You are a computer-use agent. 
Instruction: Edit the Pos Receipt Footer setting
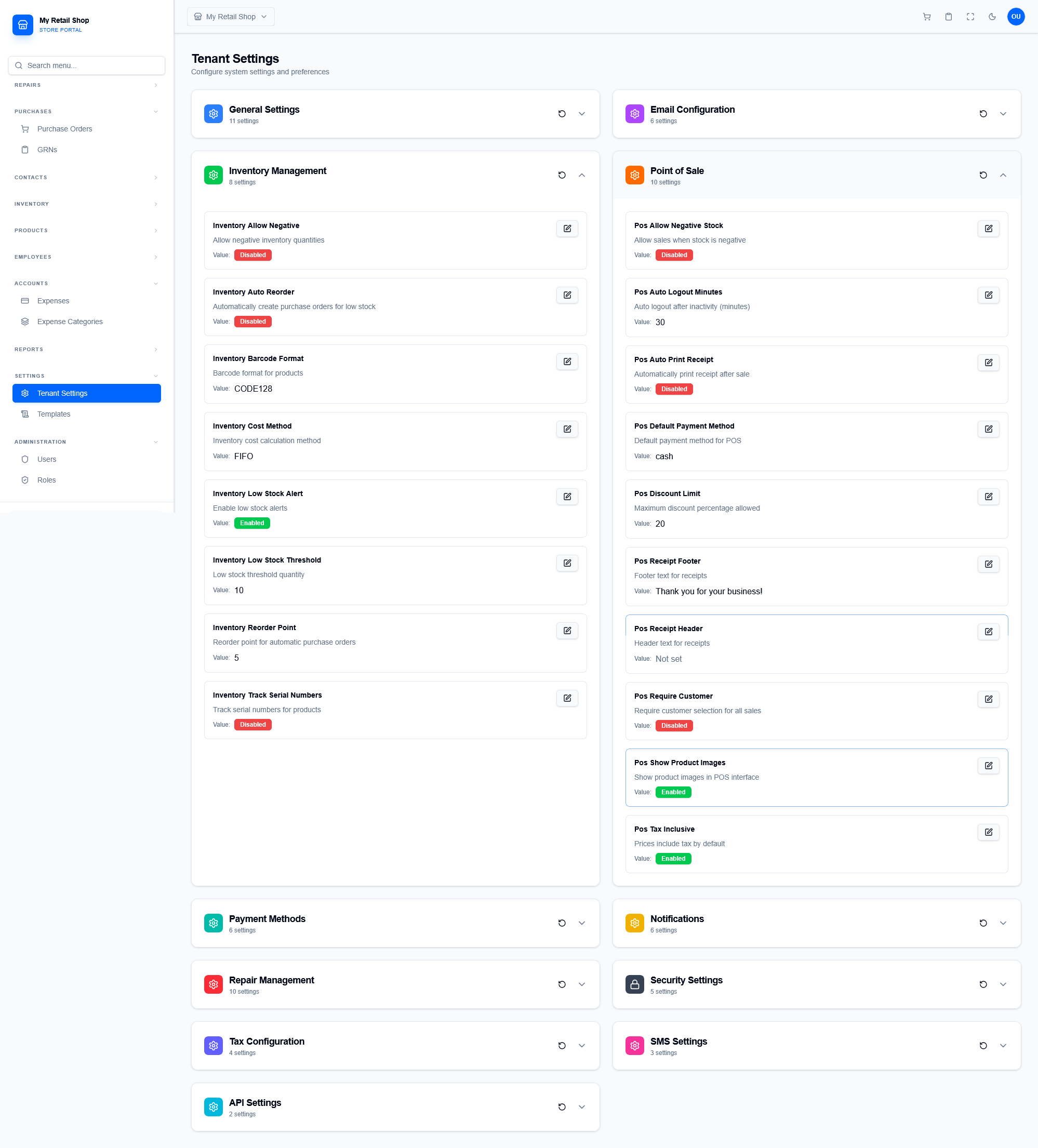coord(989,564)
